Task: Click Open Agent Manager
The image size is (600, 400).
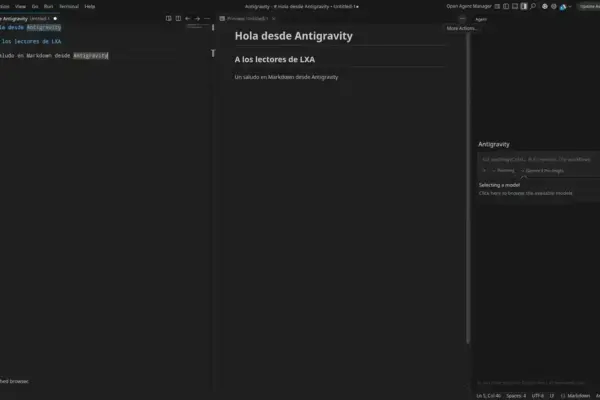Action: [469, 6]
